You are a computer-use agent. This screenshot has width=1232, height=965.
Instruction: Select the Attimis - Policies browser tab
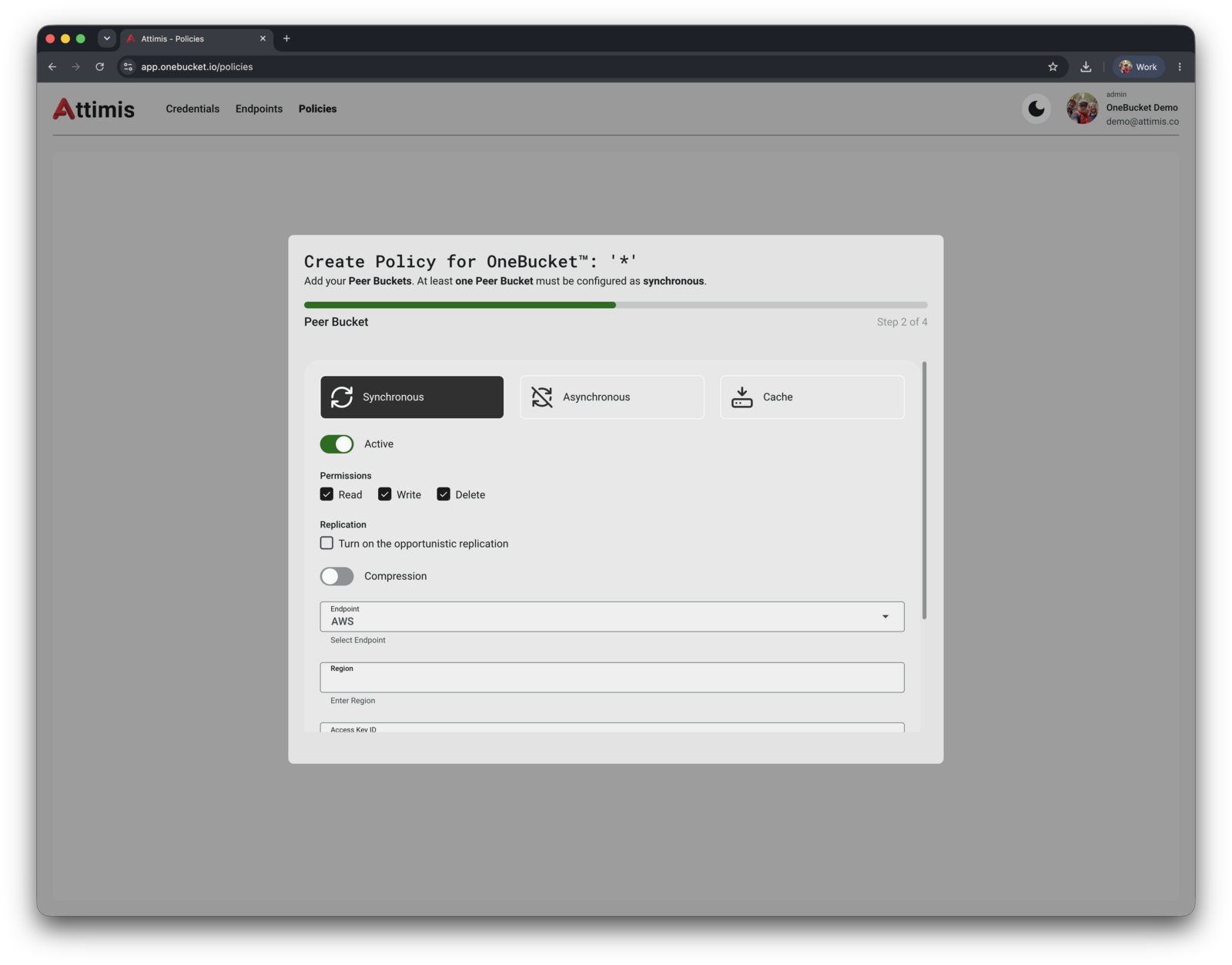(196, 39)
